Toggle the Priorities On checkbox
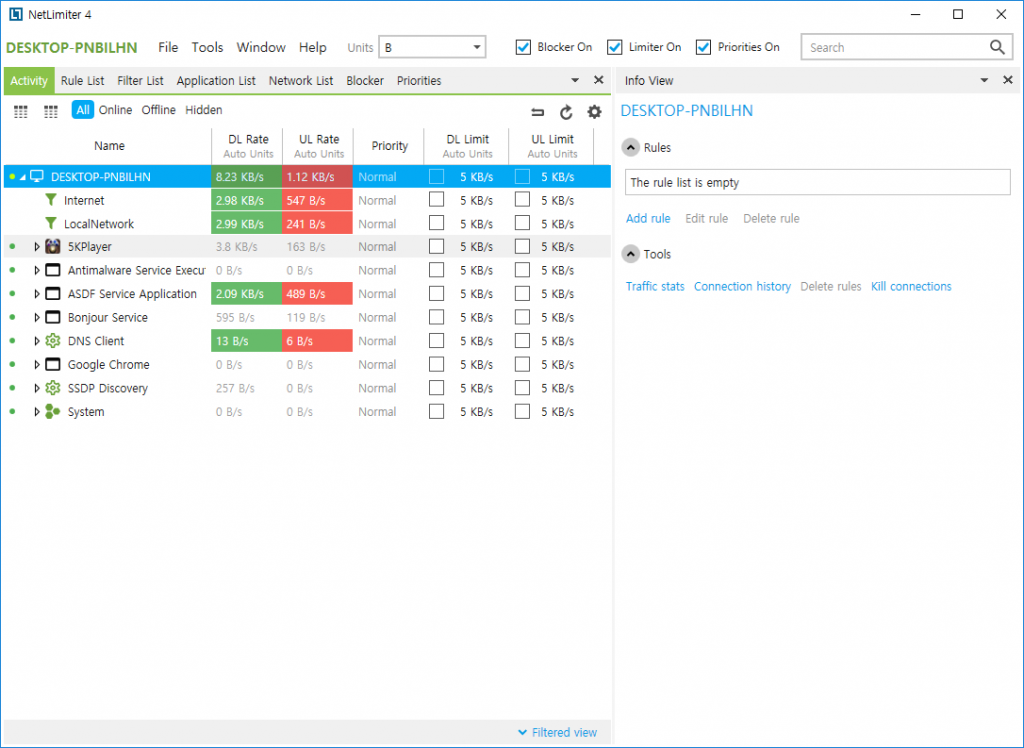 (x=703, y=47)
